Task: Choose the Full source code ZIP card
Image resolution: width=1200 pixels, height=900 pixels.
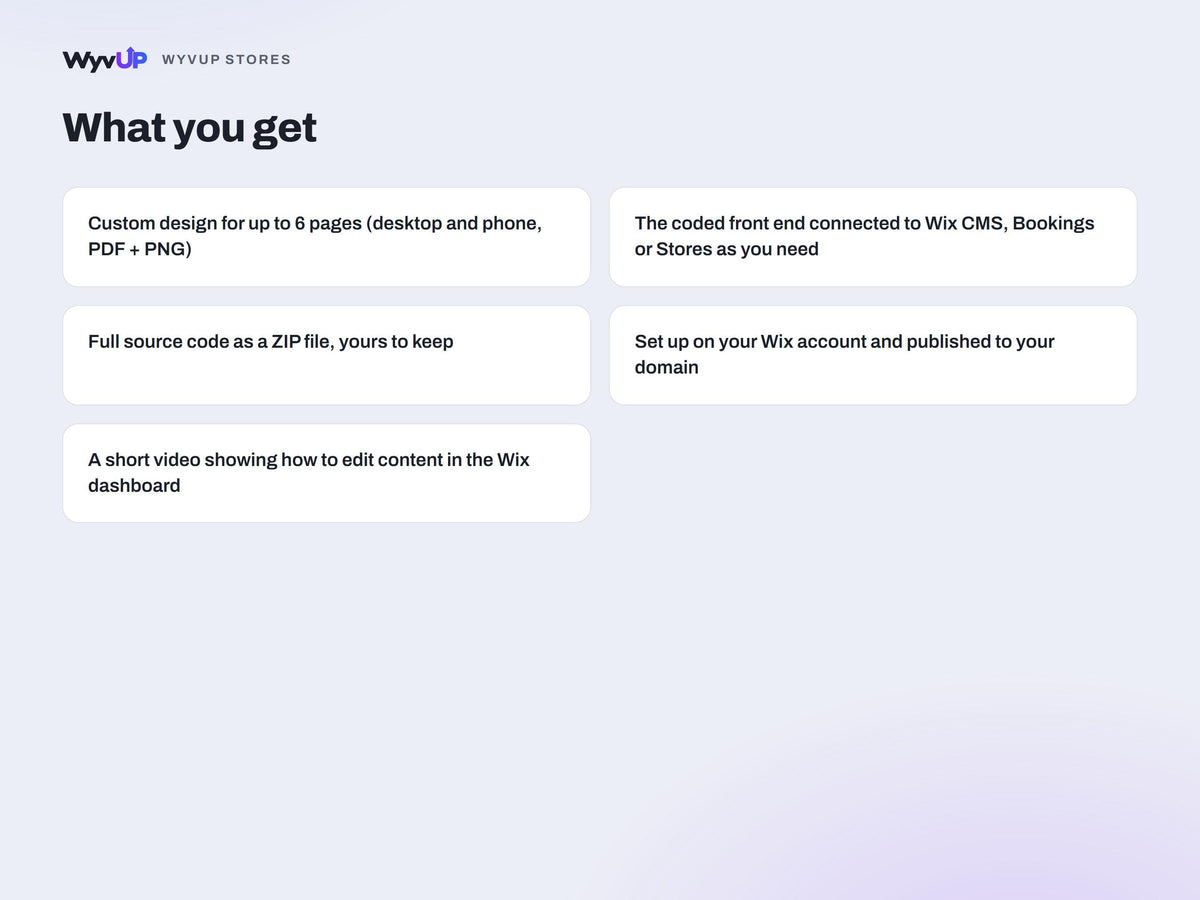Action: point(326,355)
